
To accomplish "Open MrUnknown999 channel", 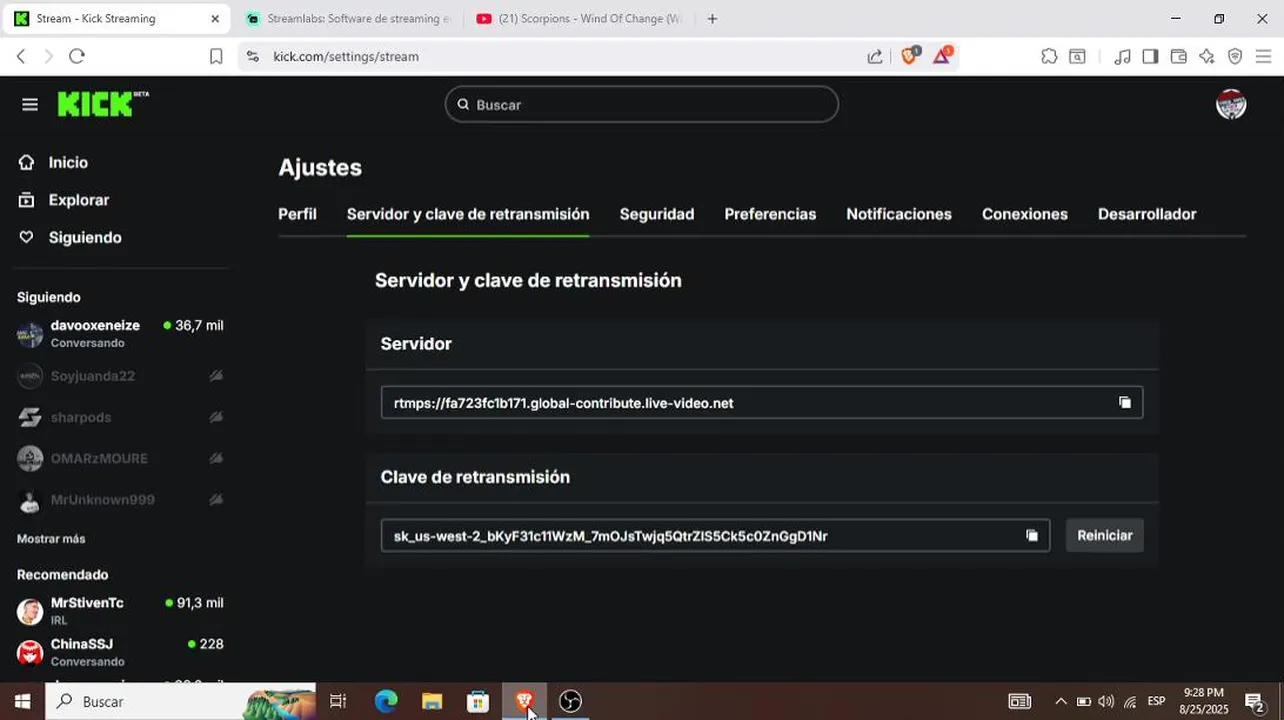I will pyautogui.click(x=120, y=499).
